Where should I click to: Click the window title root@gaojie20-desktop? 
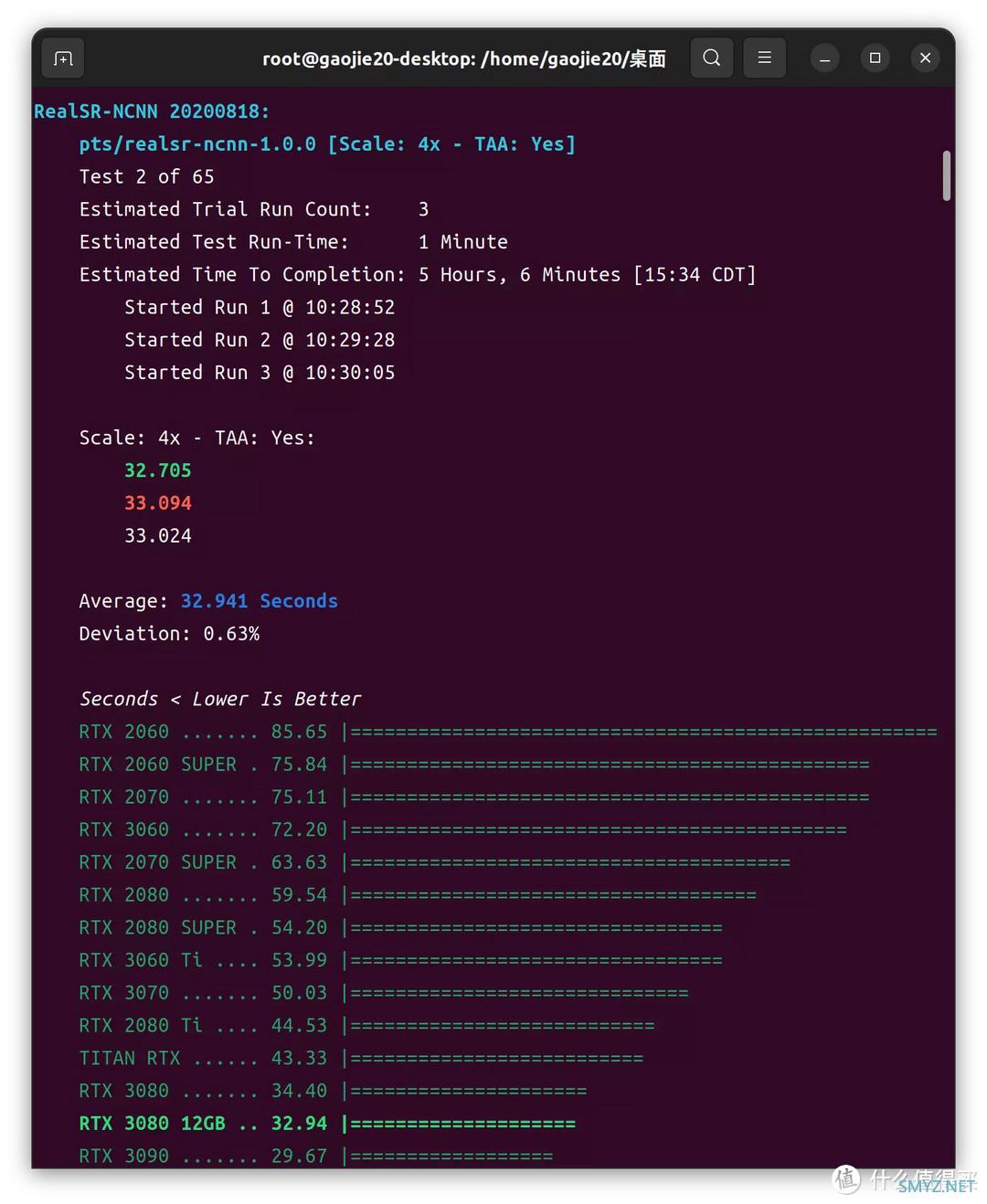click(464, 59)
